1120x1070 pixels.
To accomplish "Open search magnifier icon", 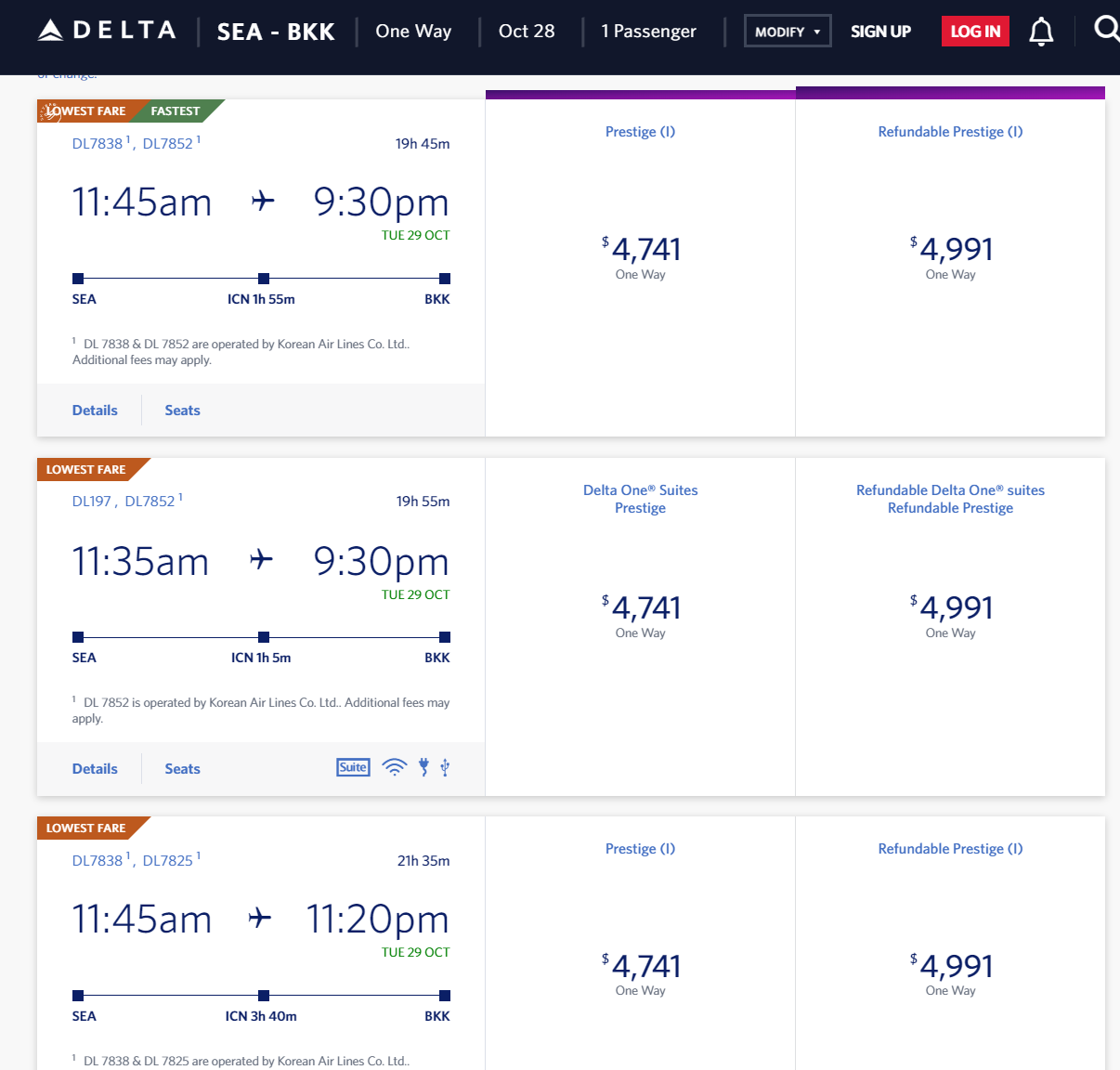I will coord(1106,29).
